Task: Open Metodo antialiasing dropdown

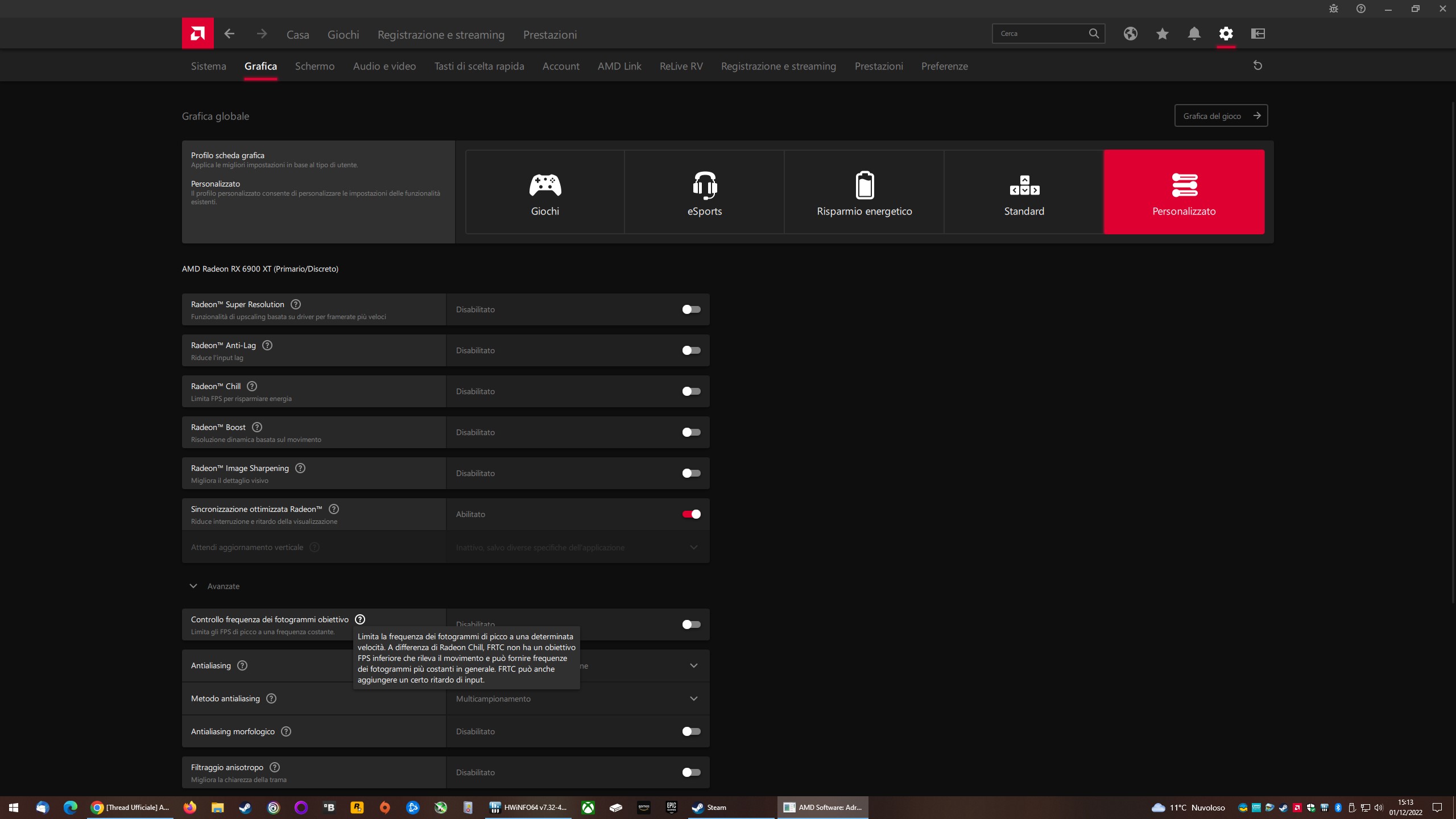Action: coord(578,698)
